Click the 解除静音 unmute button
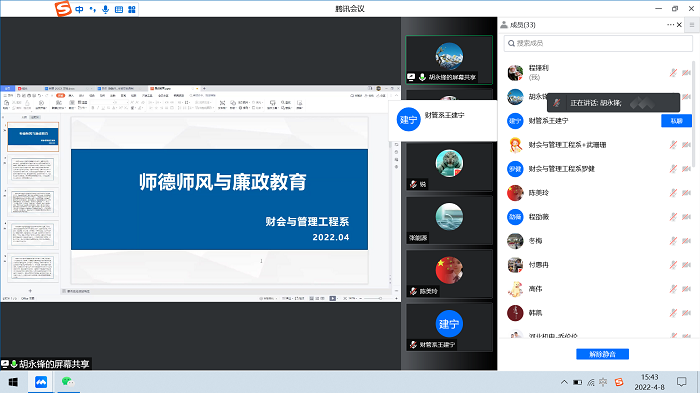Screen dimensions: 700x393 coord(602,354)
